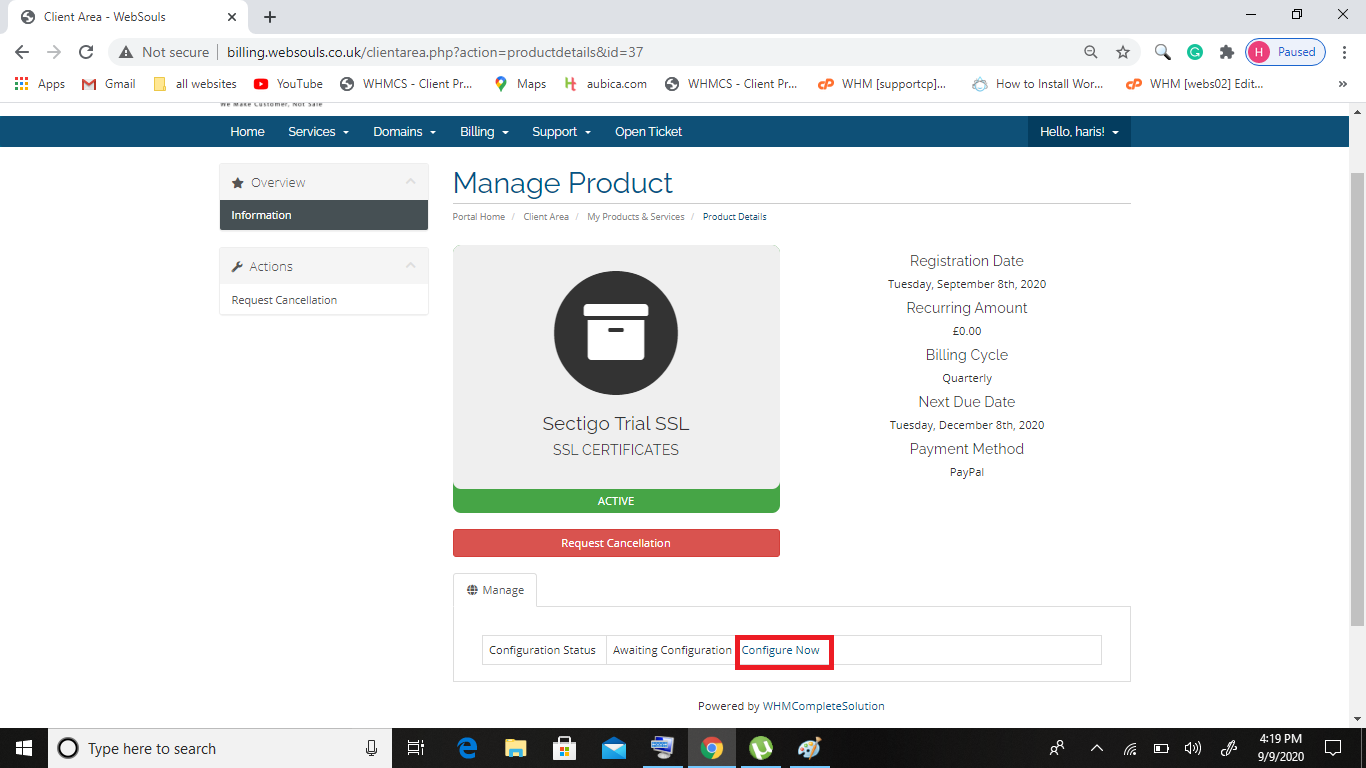The image size is (1366, 768).
Task: Select the Manage tab
Action: [x=495, y=590]
